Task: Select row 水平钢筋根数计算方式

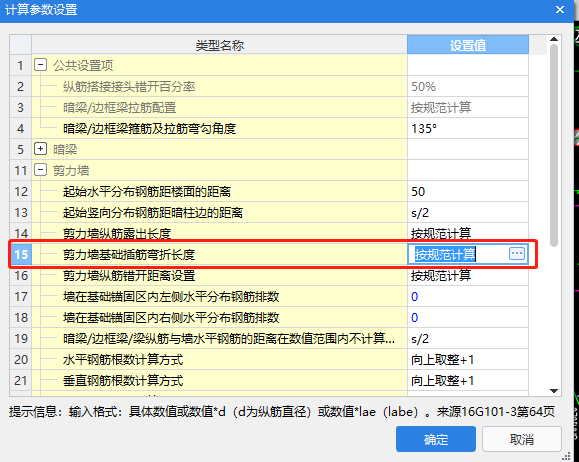Action: click(219, 359)
